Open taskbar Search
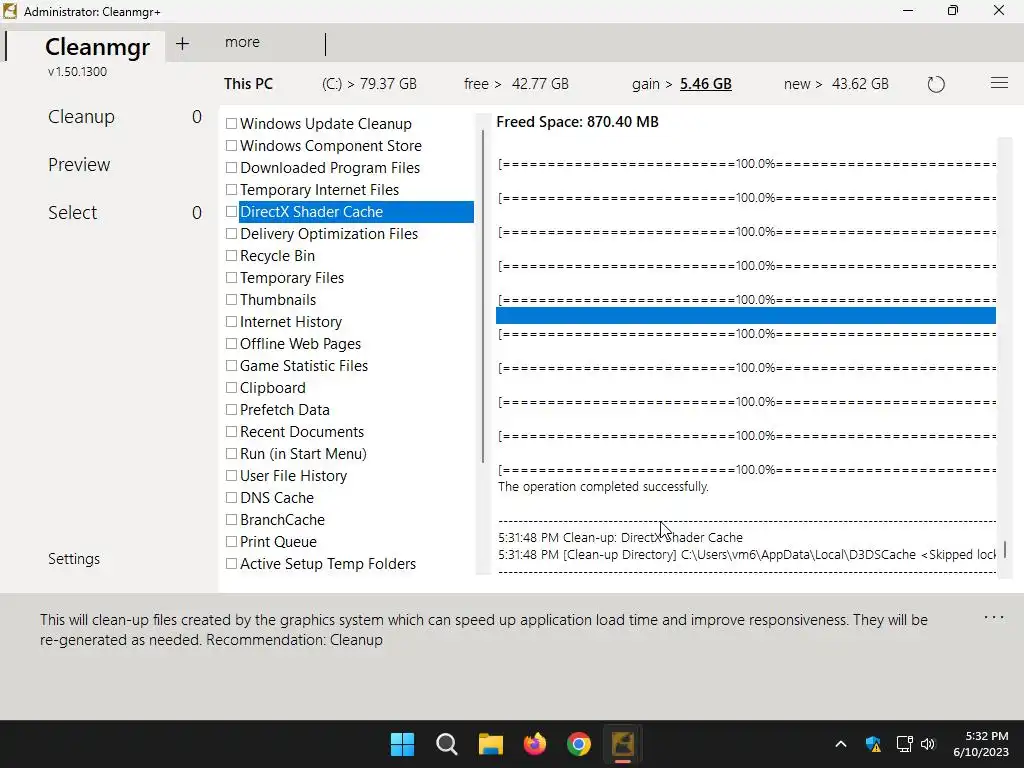The height and width of the screenshot is (768, 1024). [x=447, y=744]
